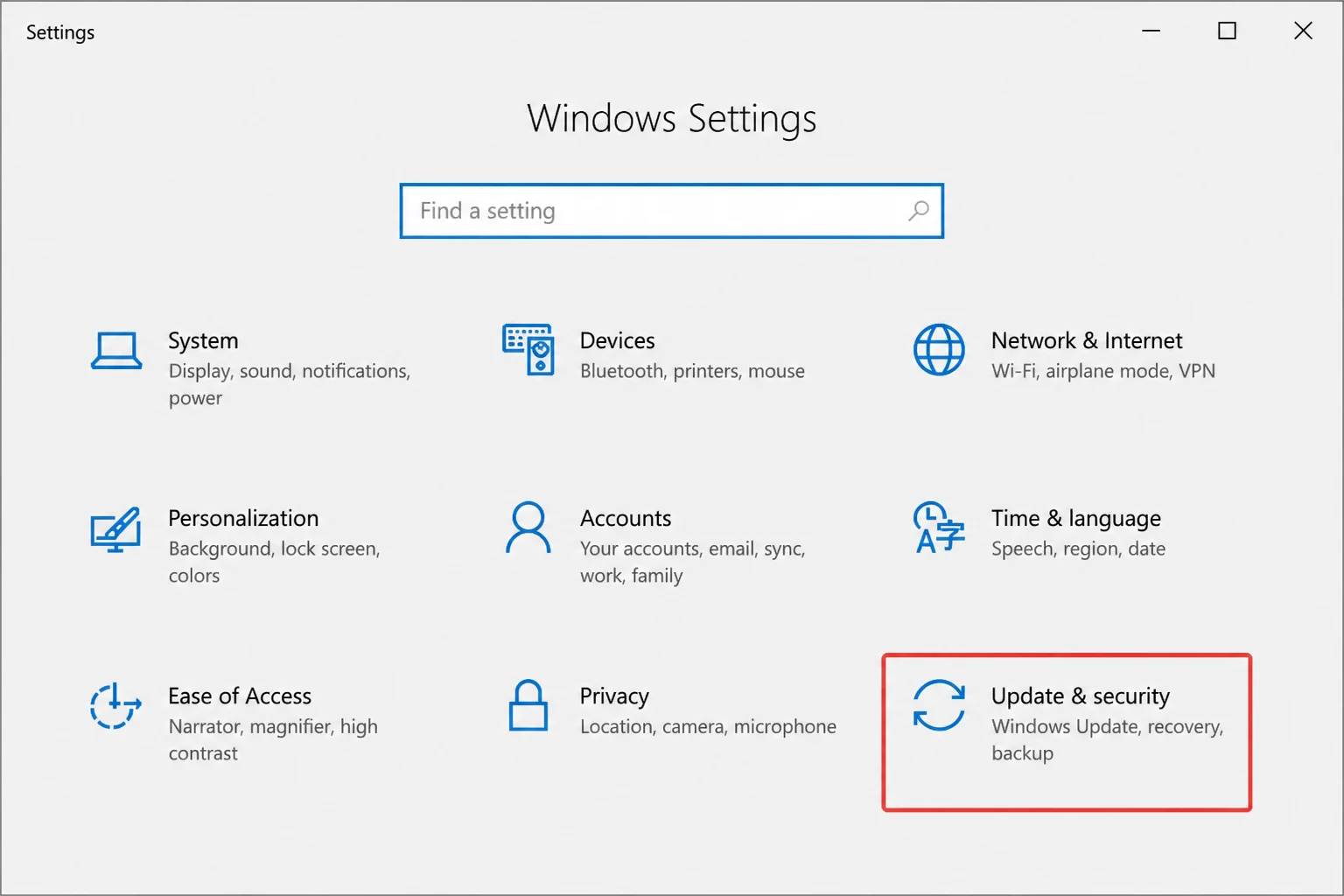The width and height of the screenshot is (1344, 896).
Task: Click the Devices keyboard and speaker icon
Action: coord(528,349)
